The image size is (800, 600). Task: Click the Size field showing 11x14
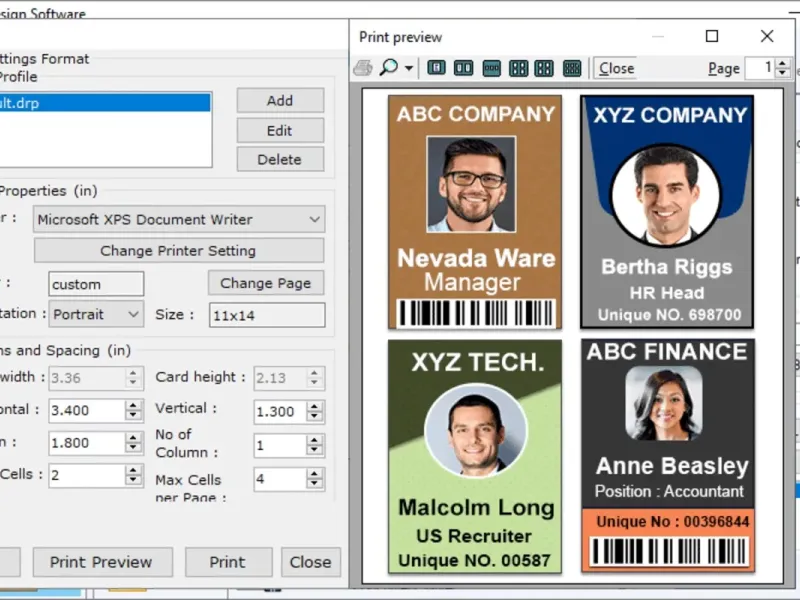pyautogui.click(x=267, y=315)
